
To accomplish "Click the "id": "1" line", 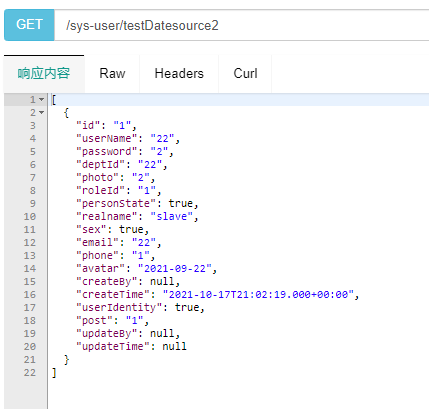I will [x=106, y=125].
